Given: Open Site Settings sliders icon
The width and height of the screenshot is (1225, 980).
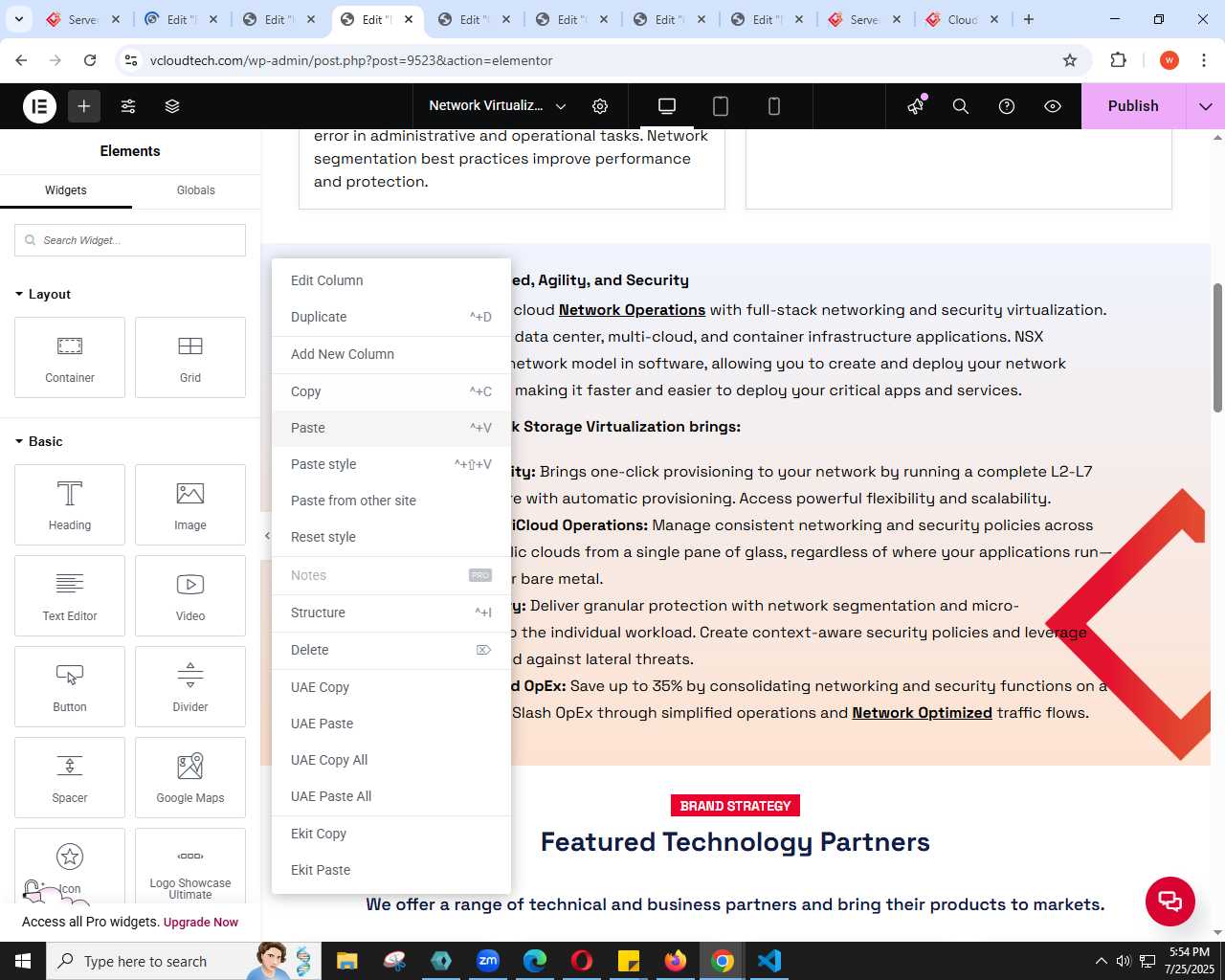Looking at the screenshot, I should [x=128, y=106].
